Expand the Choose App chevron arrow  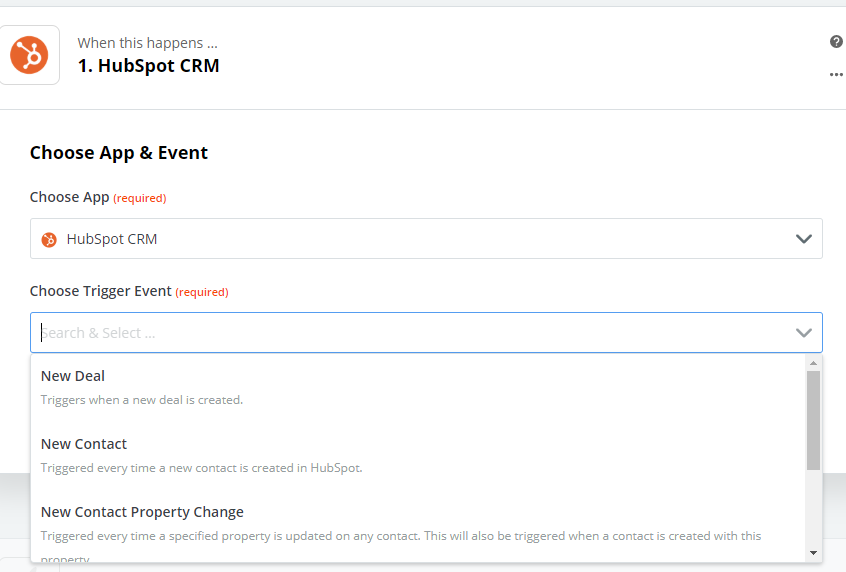coord(803,239)
